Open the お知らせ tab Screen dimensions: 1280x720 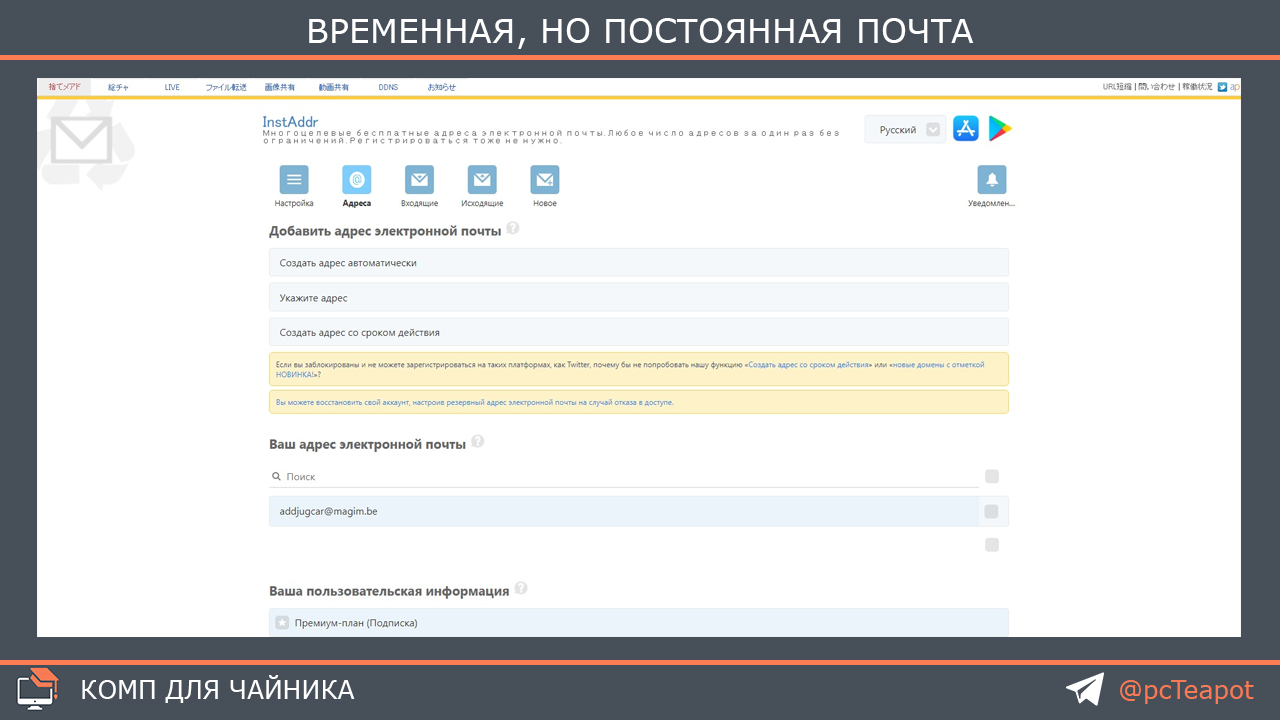[x=442, y=87]
